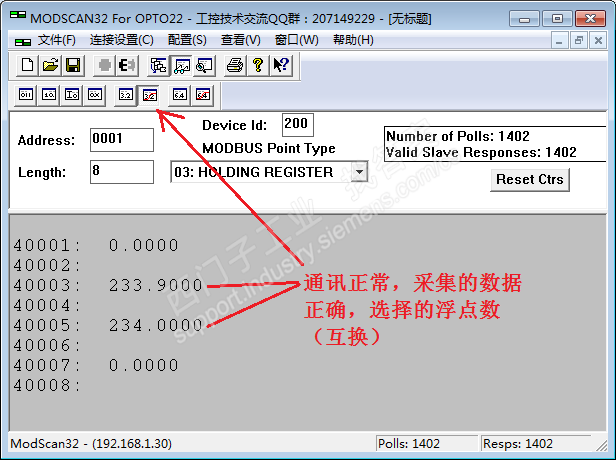The width and height of the screenshot is (616, 460).
Task: Click Number of Polls: 1402 text
Action: (458, 136)
